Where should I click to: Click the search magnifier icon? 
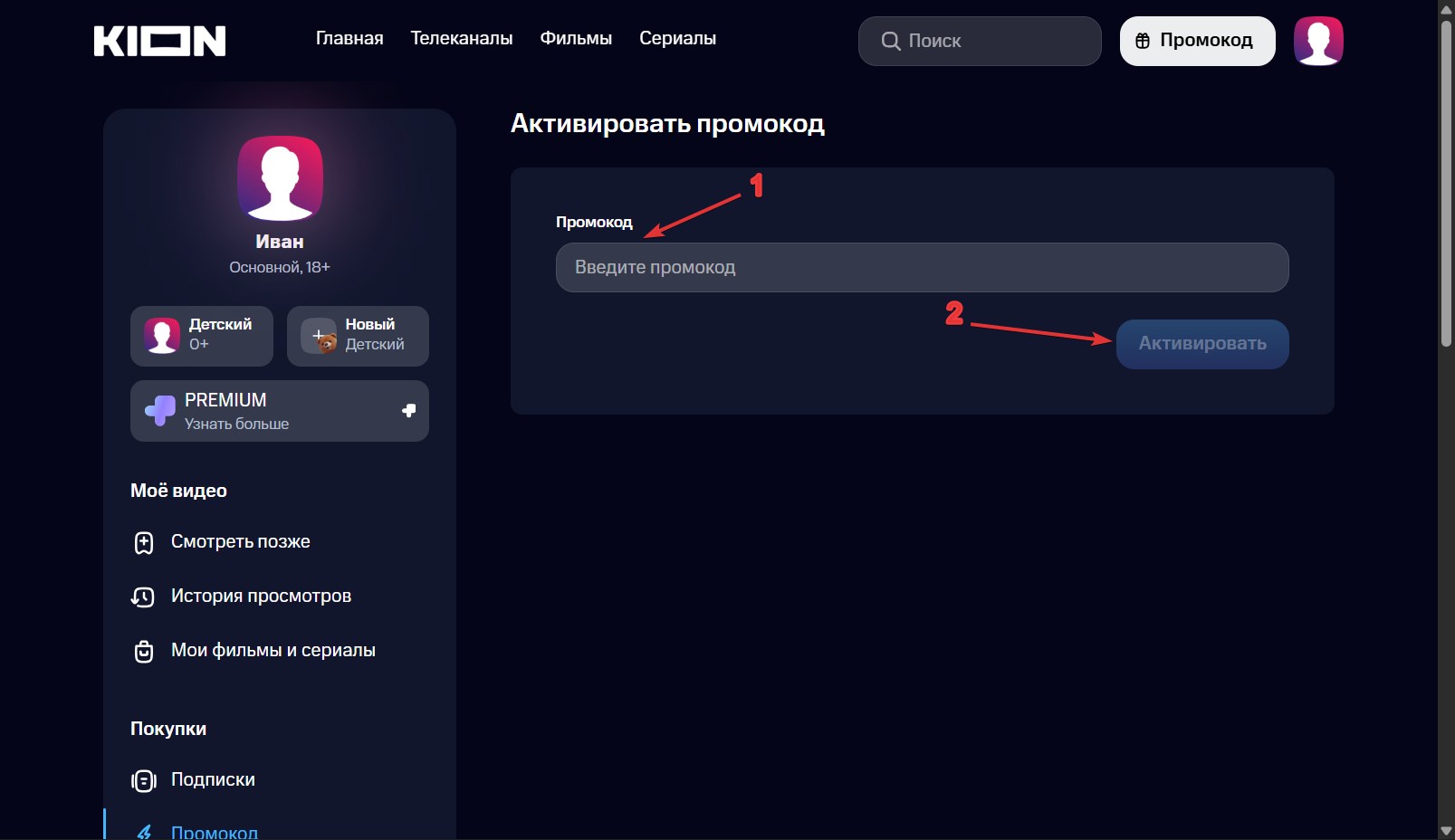[890, 41]
